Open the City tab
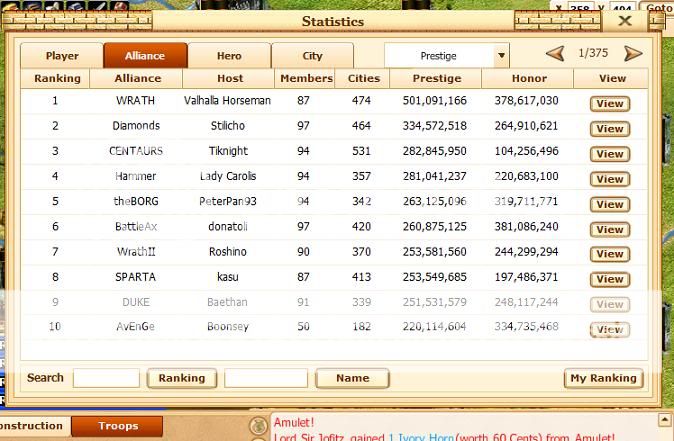 (x=312, y=56)
